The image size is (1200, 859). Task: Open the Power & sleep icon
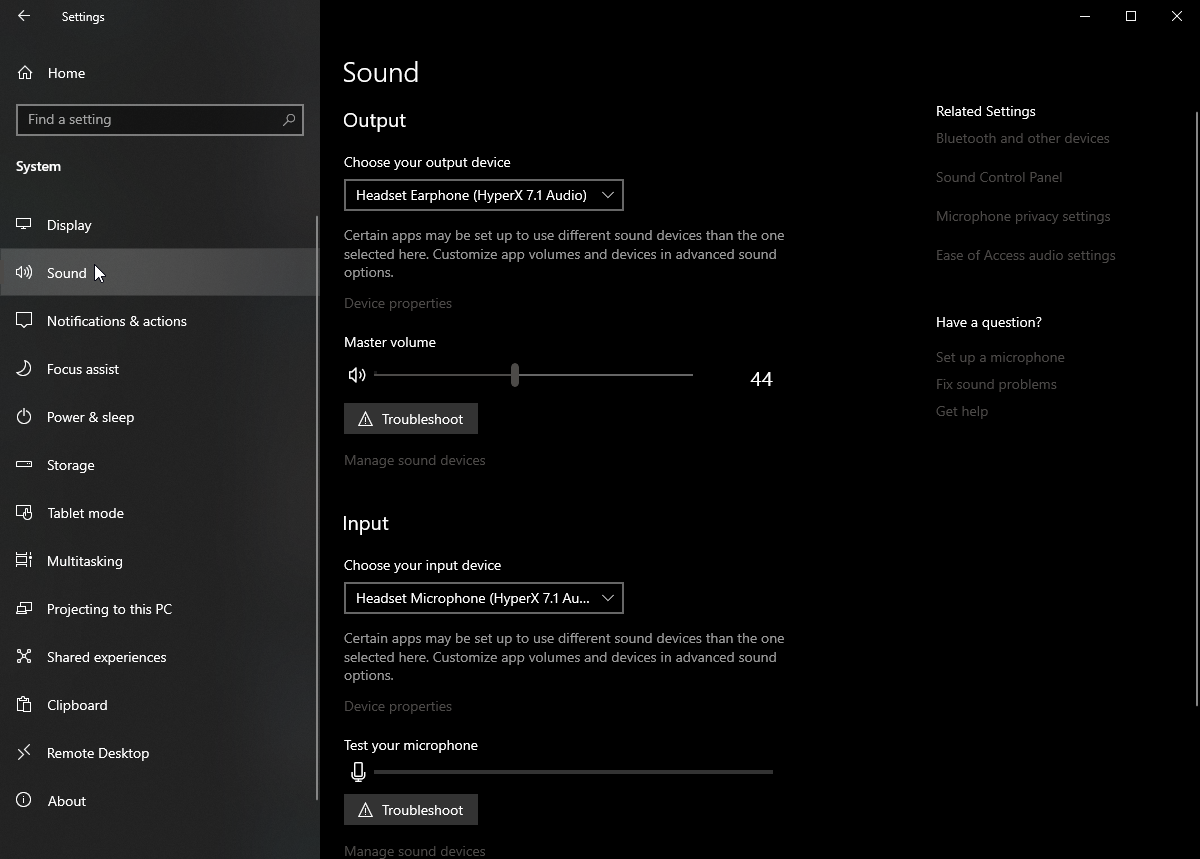point(23,417)
